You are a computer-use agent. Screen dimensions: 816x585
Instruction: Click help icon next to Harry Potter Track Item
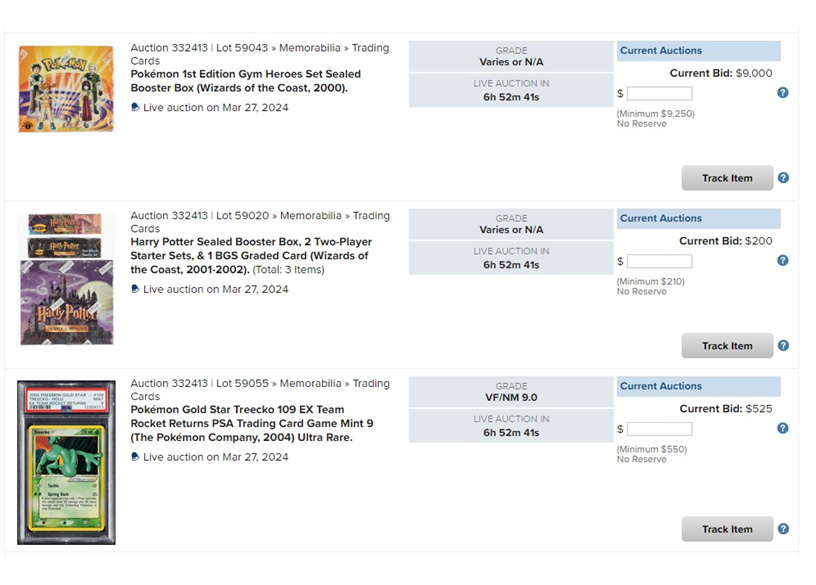[x=783, y=346]
